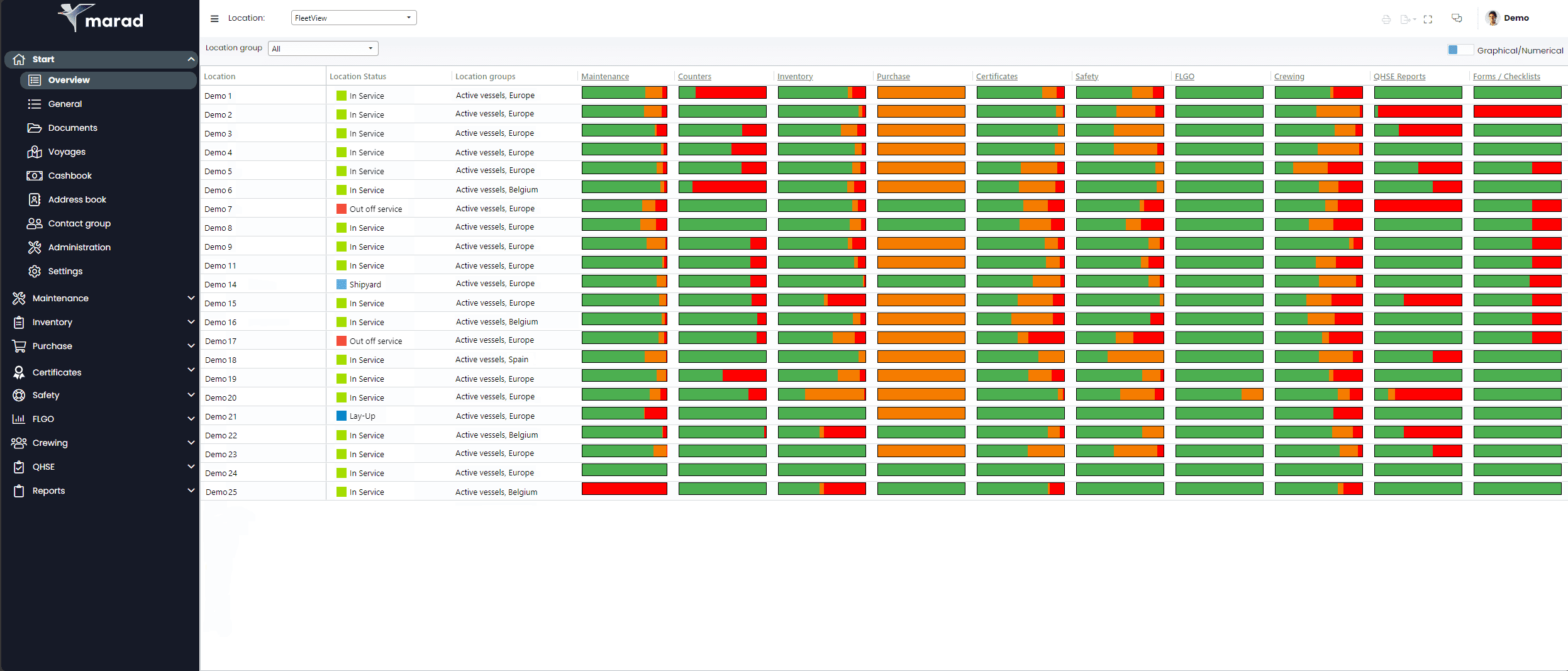Click the Certificates column header link

[x=996, y=76]
